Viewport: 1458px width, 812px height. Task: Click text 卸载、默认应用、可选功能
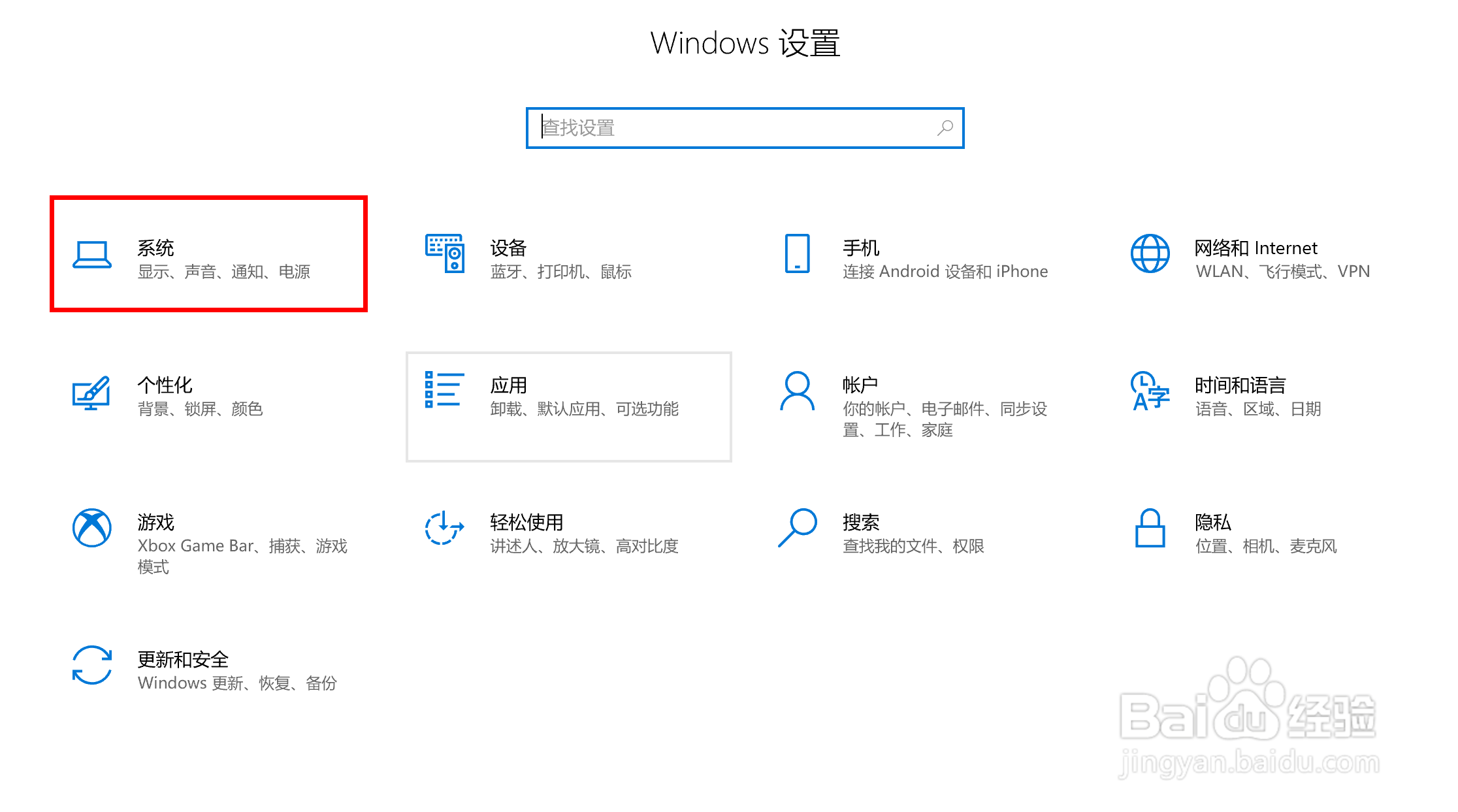585,409
